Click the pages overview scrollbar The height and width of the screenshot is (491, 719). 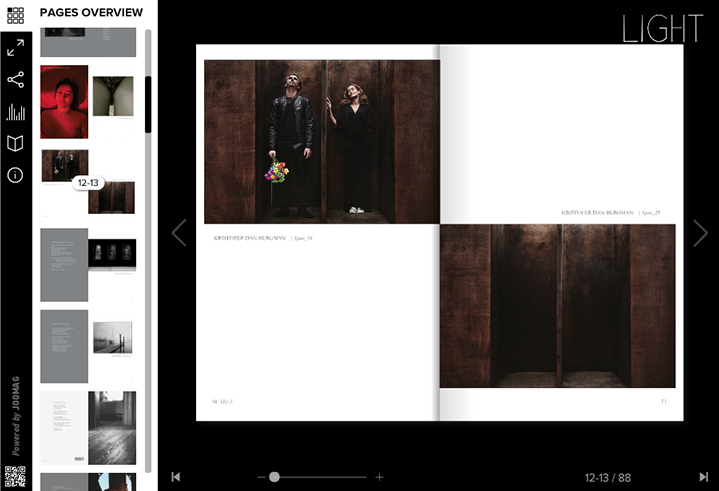click(x=148, y=105)
